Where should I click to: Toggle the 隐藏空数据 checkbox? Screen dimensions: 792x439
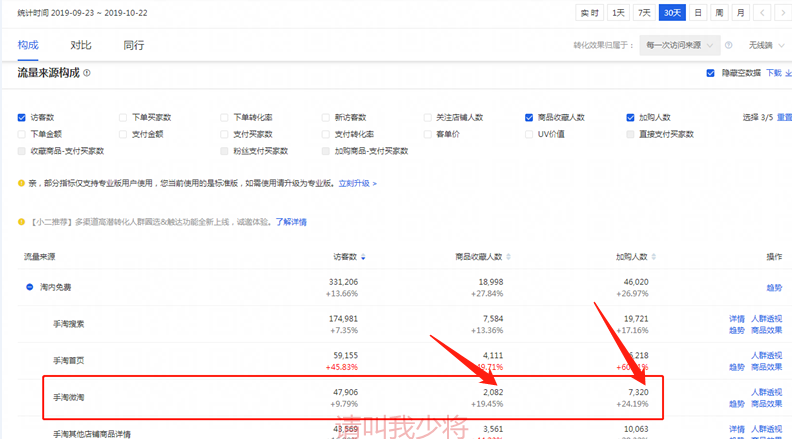click(x=710, y=73)
